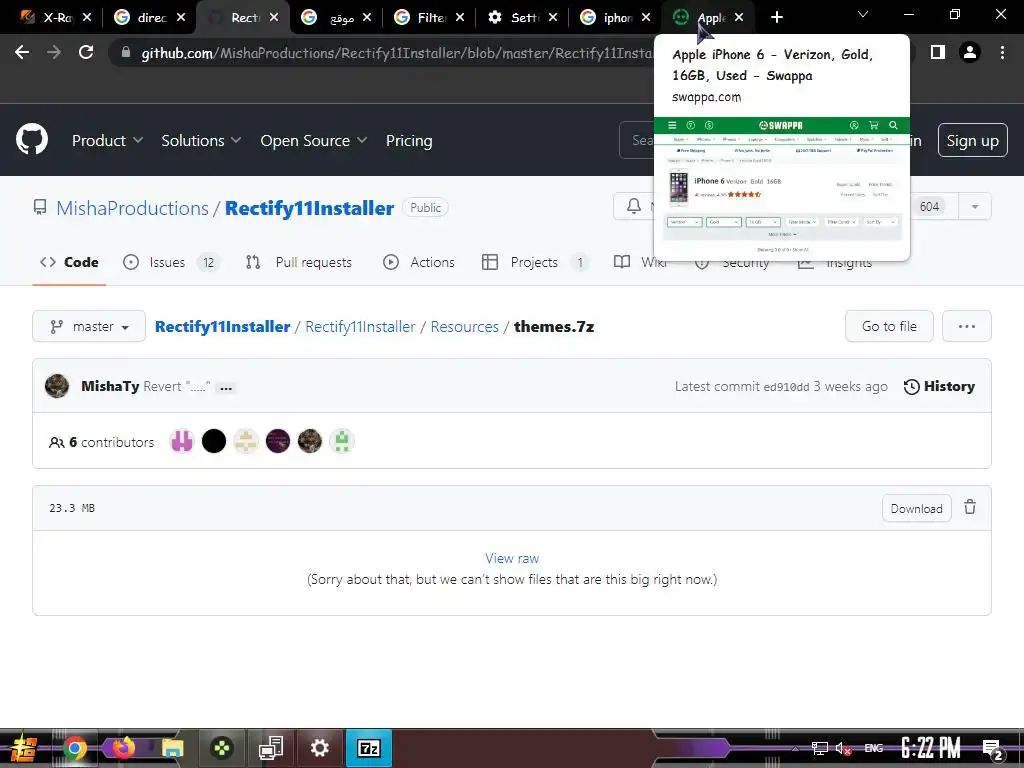Switch to the Projects tab

pyautogui.click(x=534, y=262)
